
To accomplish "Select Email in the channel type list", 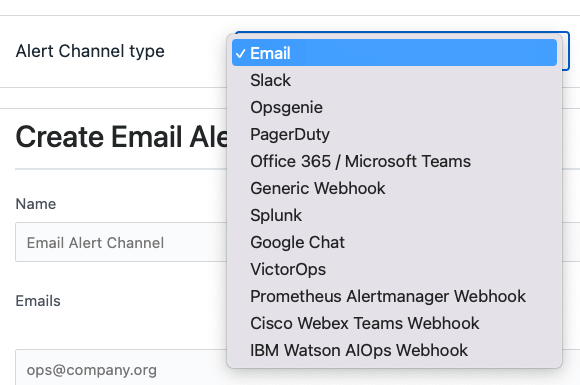I will [x=394, y=53].
